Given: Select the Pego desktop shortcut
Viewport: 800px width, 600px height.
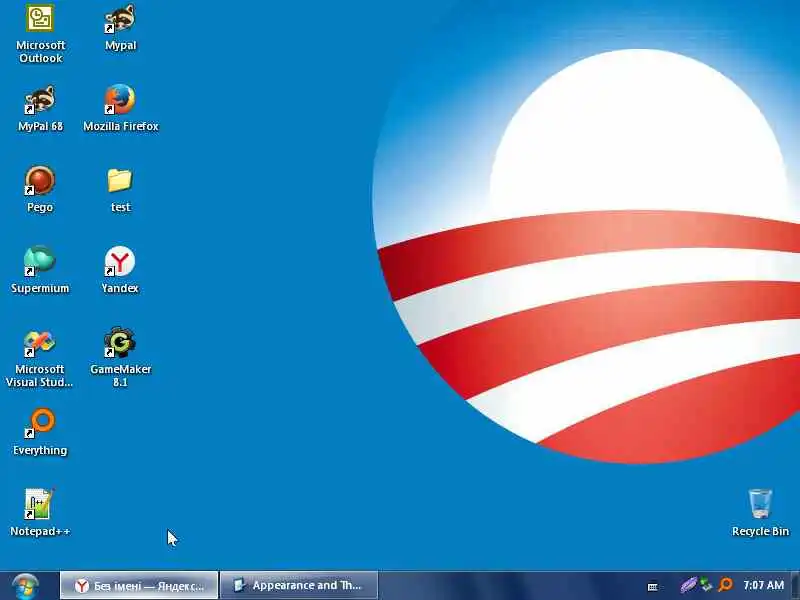Looking at the screenshot, I should 40,189.
